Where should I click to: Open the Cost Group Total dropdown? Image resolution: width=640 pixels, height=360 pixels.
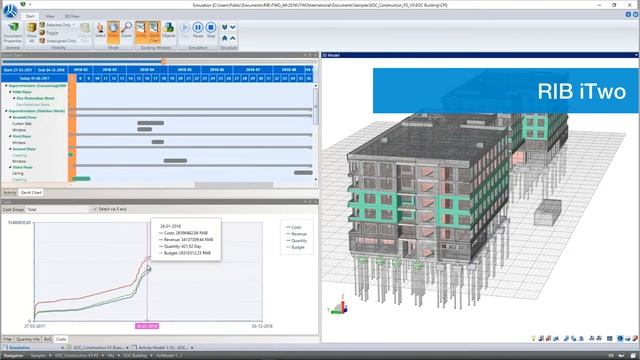coord(57,209)
